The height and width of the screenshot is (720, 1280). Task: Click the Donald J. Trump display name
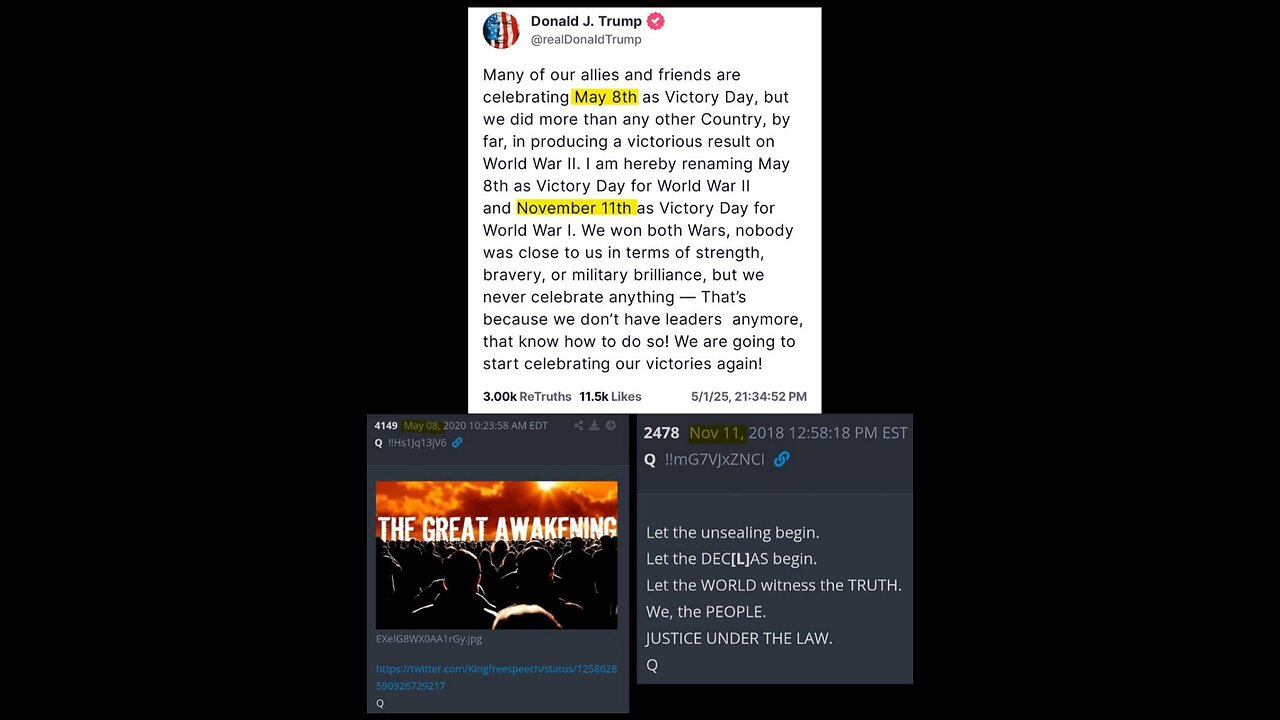[585, 21]
